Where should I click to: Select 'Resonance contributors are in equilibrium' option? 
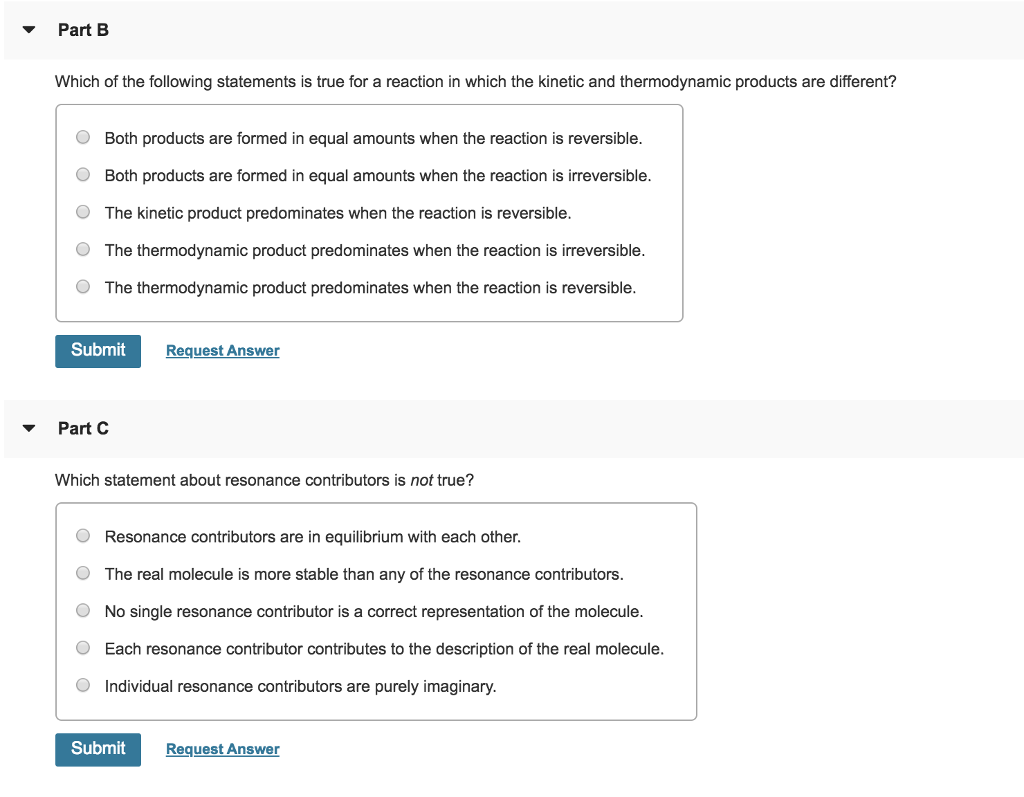point(83,536)
